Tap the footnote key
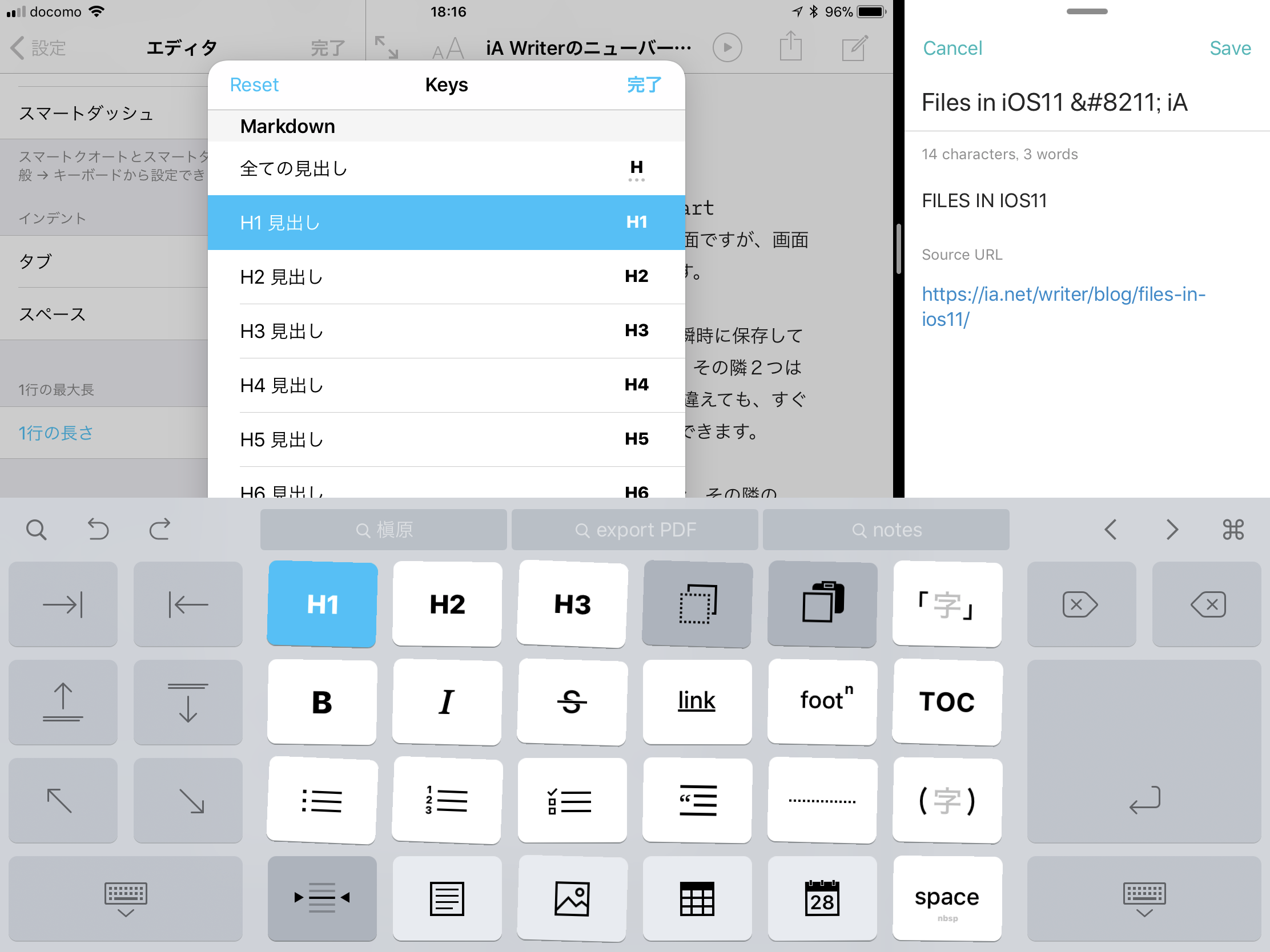 [x=822, y=703]
